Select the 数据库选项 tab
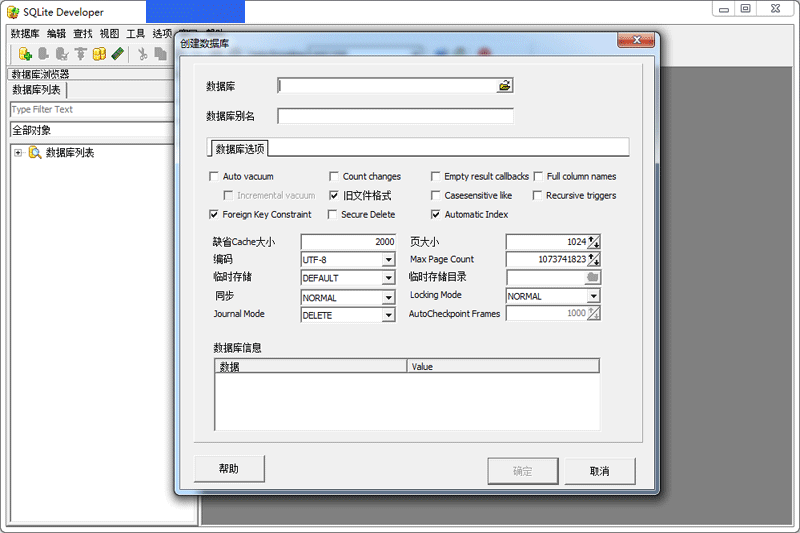 click(240, 149)
